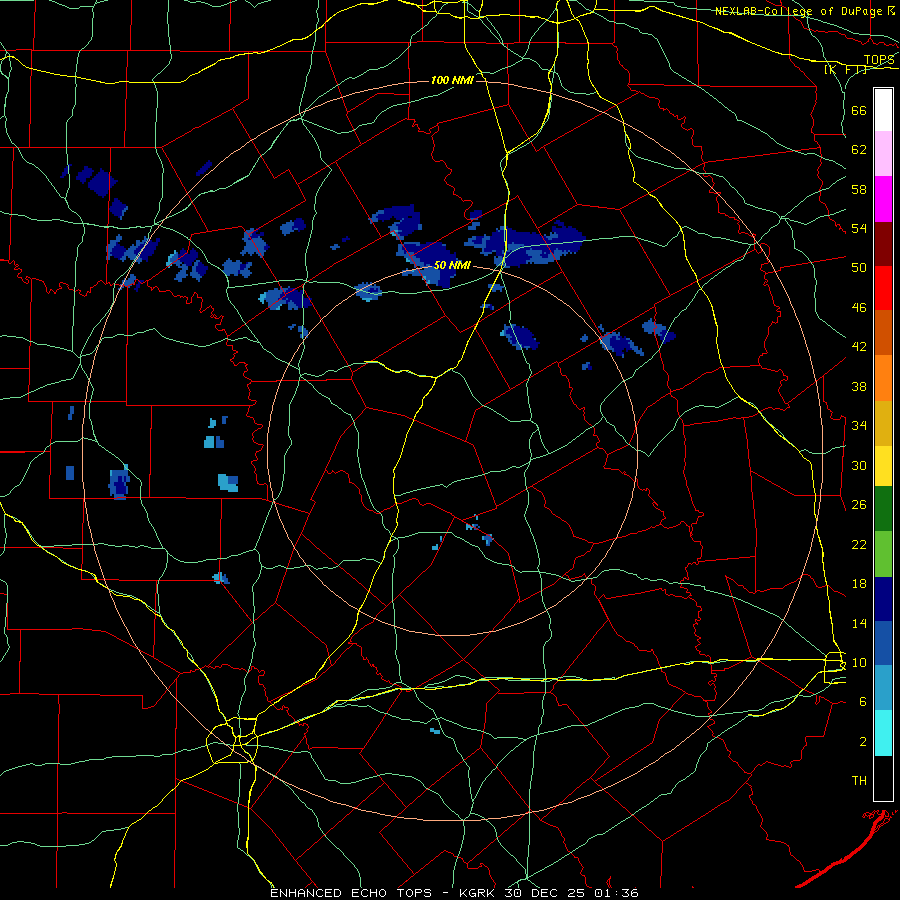Click the "NEXLAB-College of DuPage" header text
The image size is (900, 900).
(x=799, y=11)
